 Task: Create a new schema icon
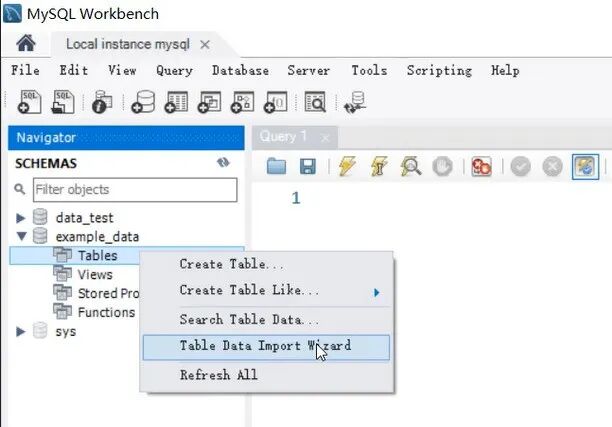click(143, 102)
